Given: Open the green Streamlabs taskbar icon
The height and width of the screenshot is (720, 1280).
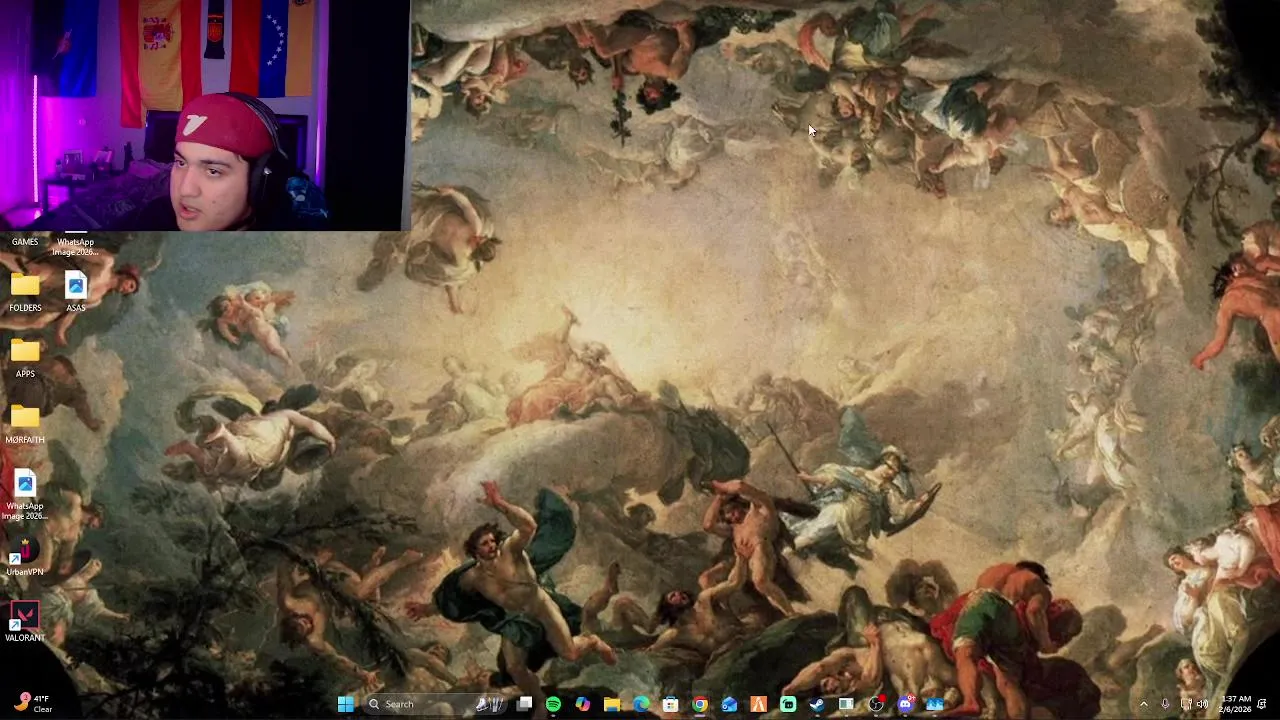Looking at the screenshot, I should point(788,704).
